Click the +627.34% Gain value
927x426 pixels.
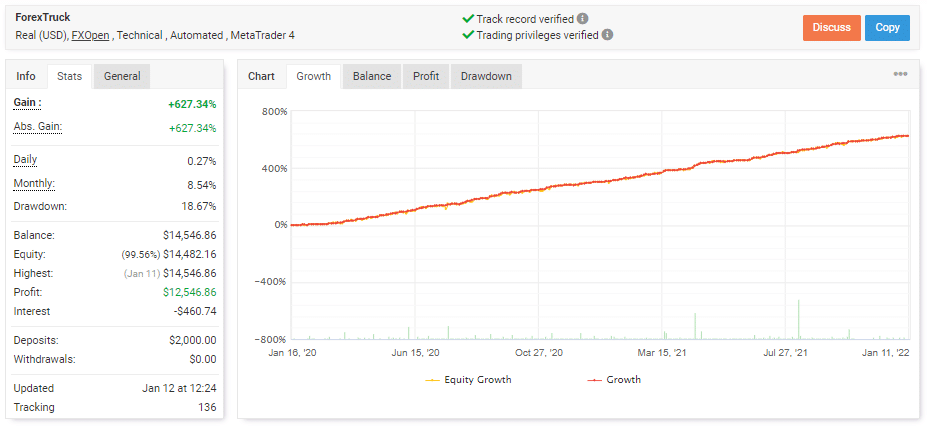192,105
